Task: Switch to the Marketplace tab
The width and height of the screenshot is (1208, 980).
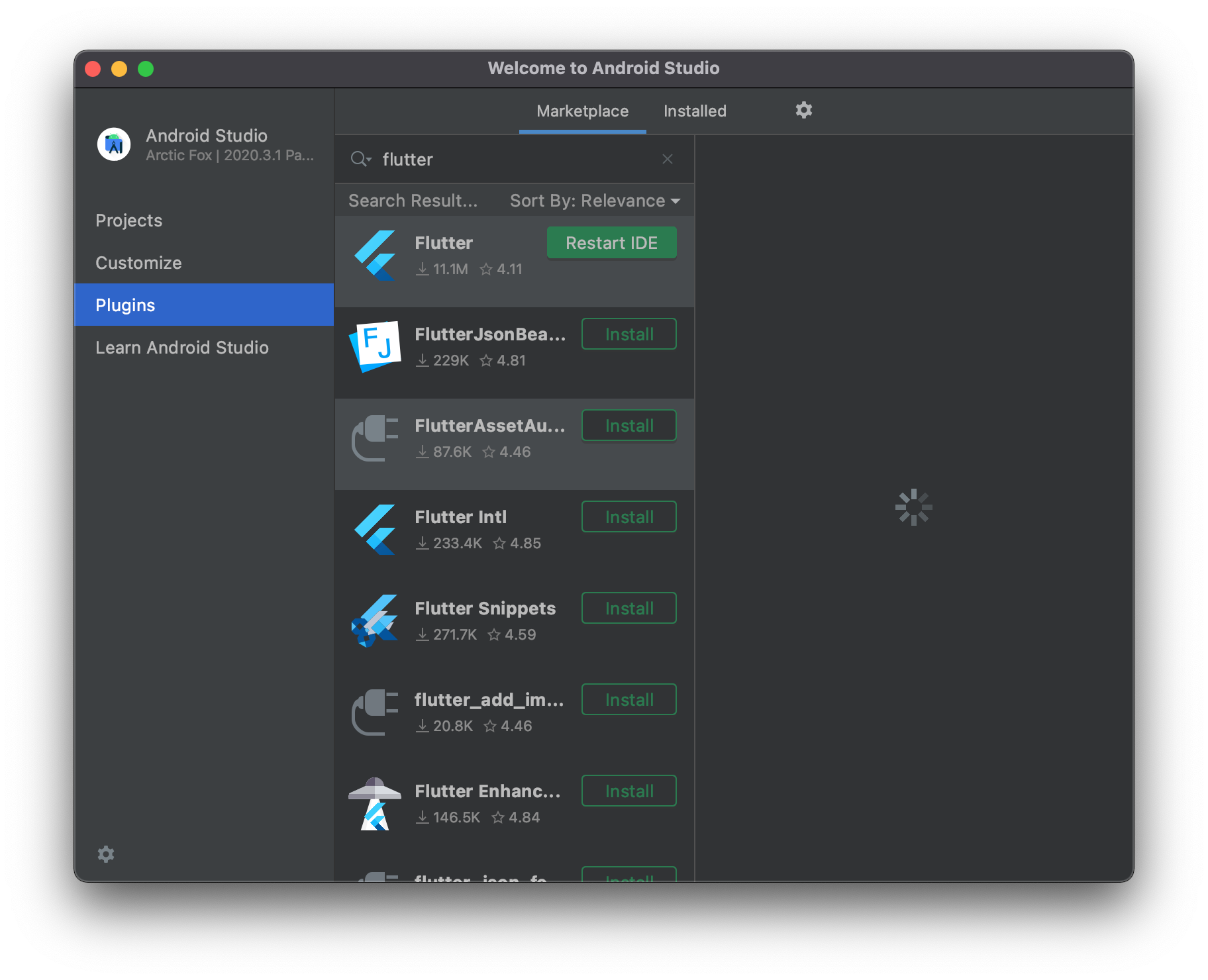Action: pos(583,111)
